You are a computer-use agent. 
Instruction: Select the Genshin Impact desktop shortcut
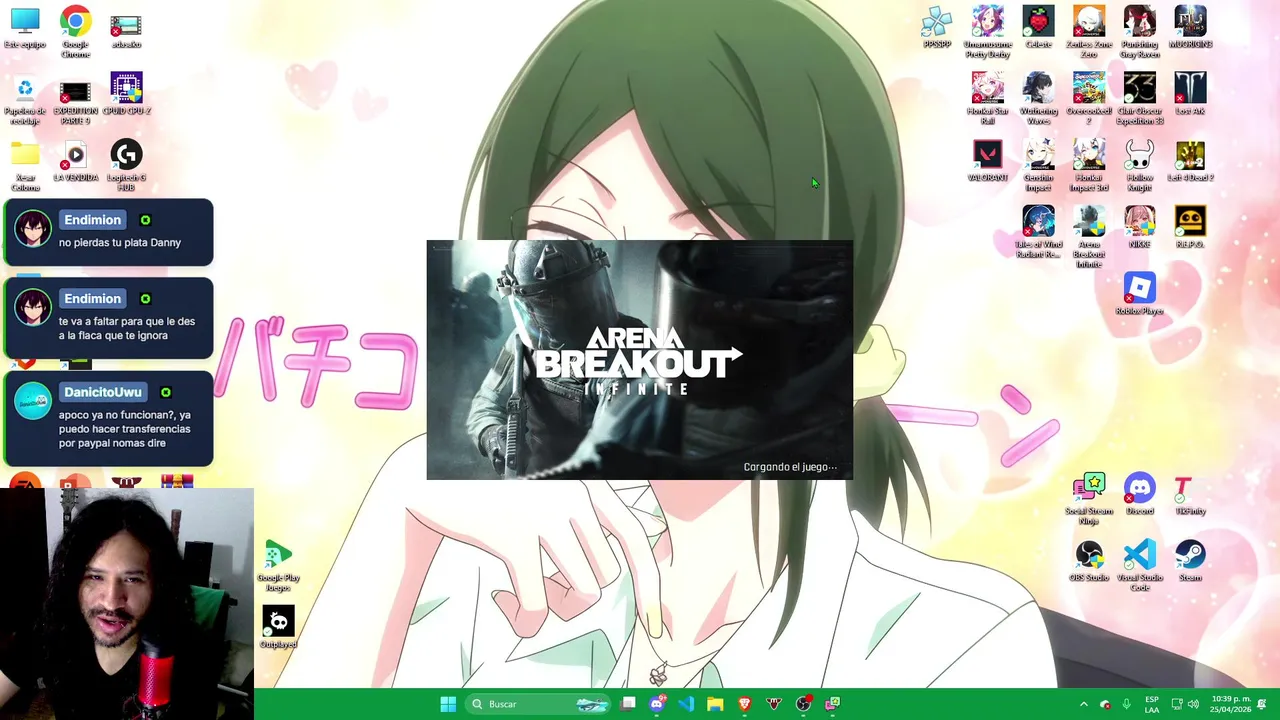[x=1038, y=165]
